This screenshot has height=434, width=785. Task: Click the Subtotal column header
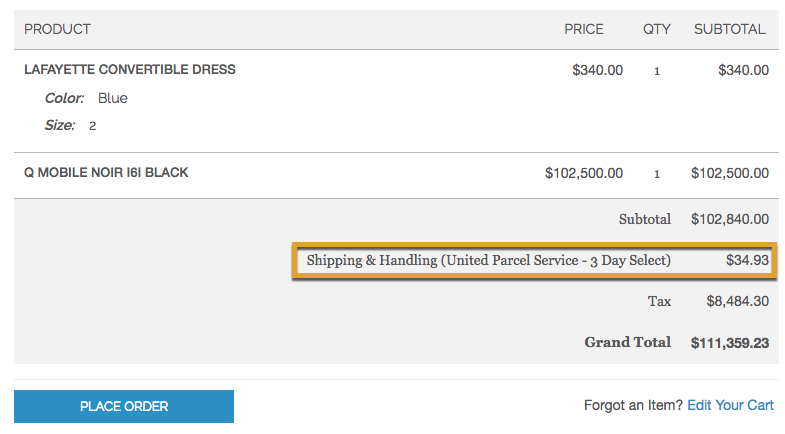(x=730, y=29)
